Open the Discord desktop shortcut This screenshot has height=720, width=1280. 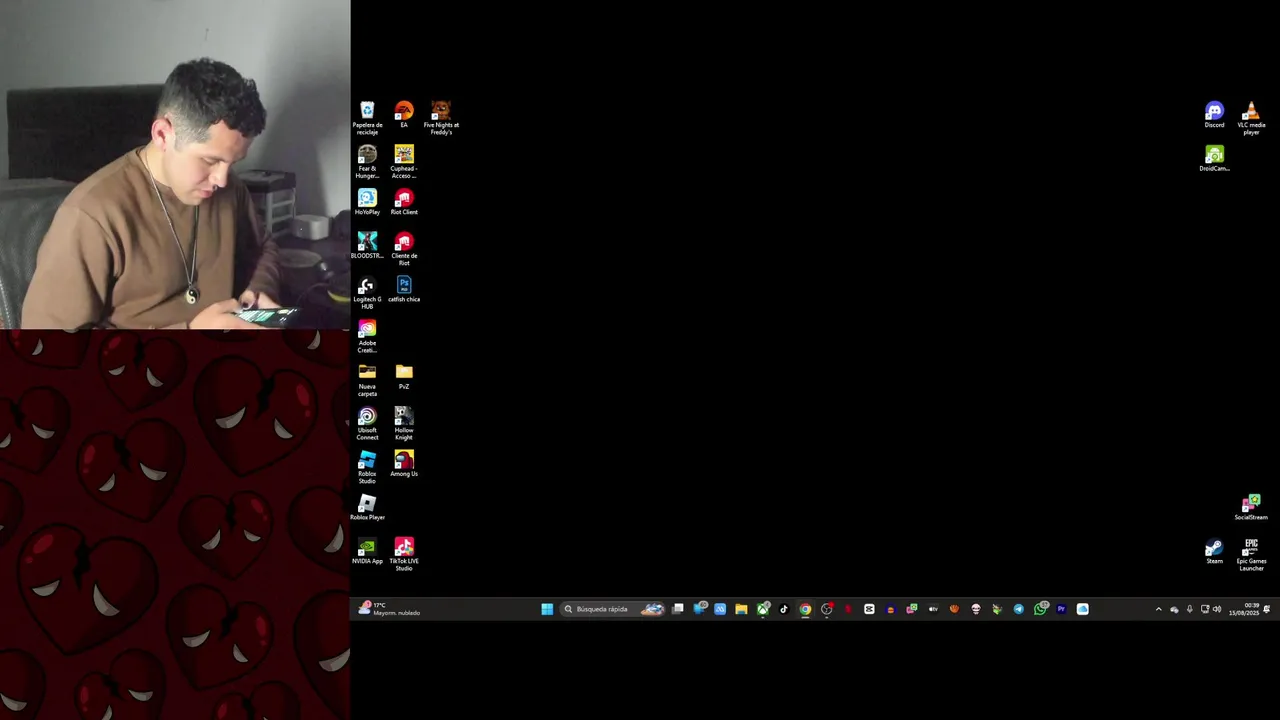click(1214, 114)
